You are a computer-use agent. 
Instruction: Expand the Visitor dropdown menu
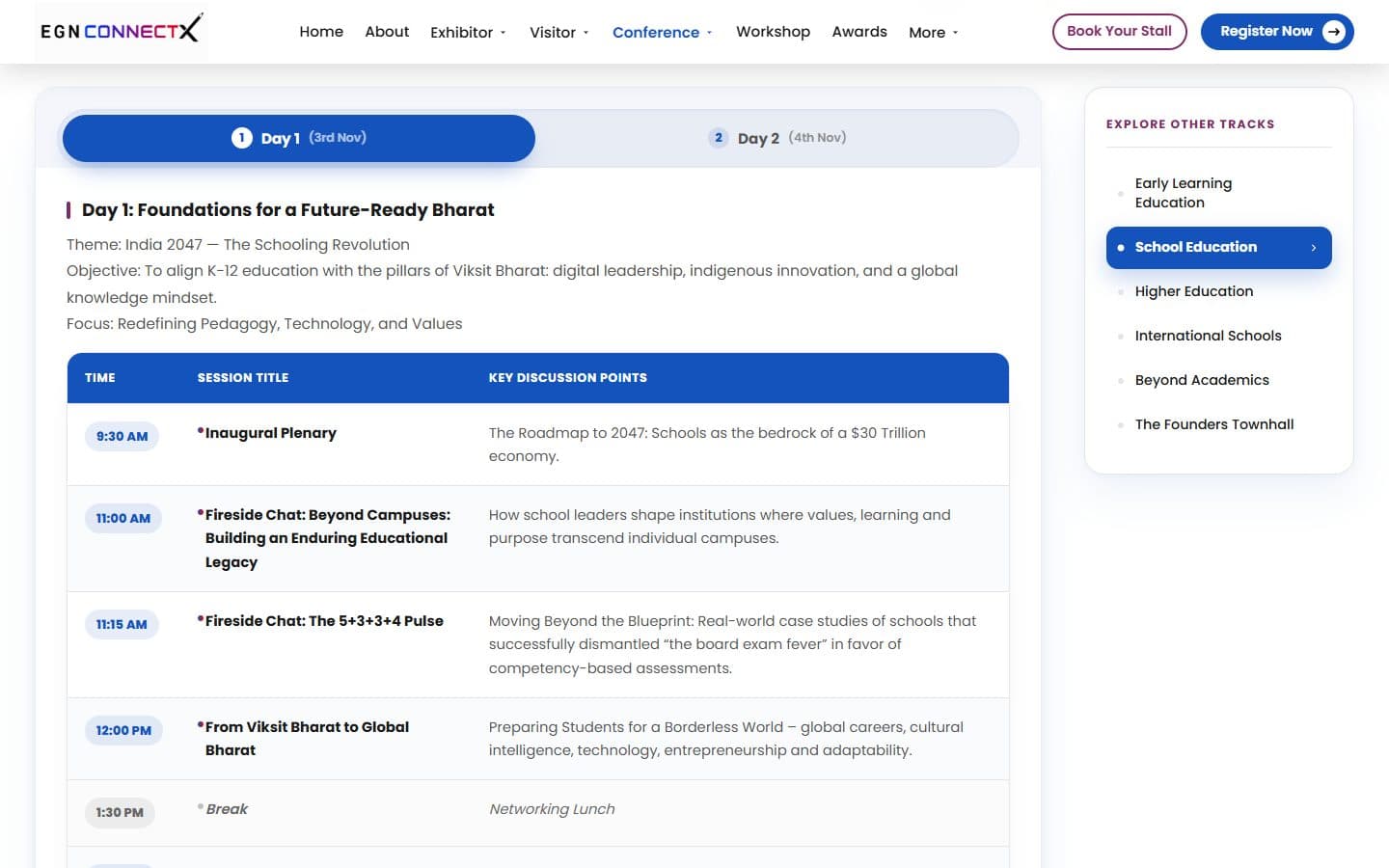coord(558,33)
